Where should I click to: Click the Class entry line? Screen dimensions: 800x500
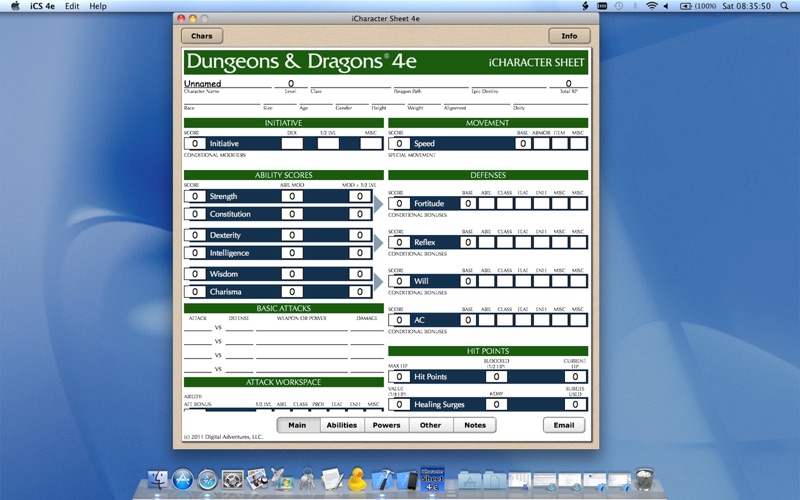click(x=350, y=83)
